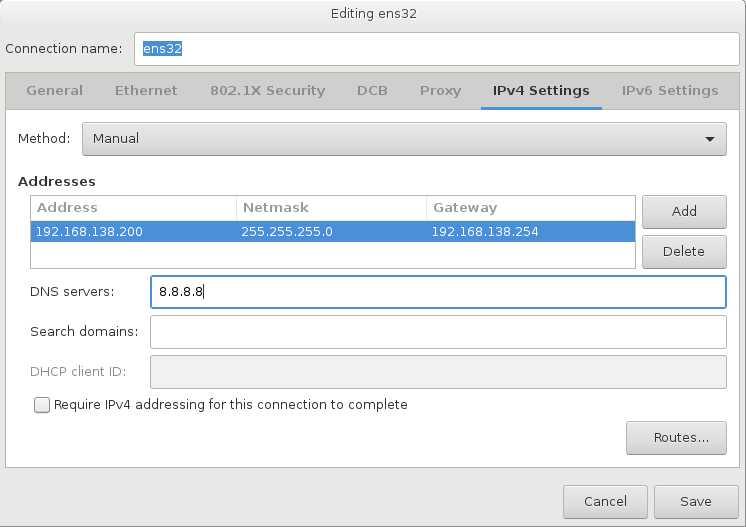The image size is (746, 527).
Task: Open the Method dropdown arrow
Action: 710,139
